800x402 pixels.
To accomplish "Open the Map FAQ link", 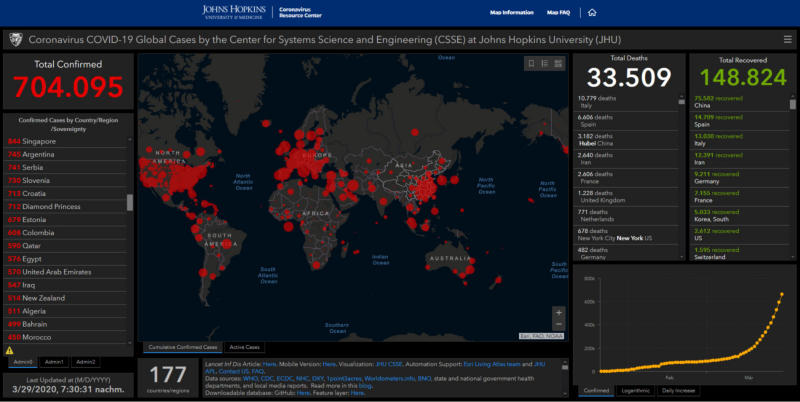I will [559, 13].
